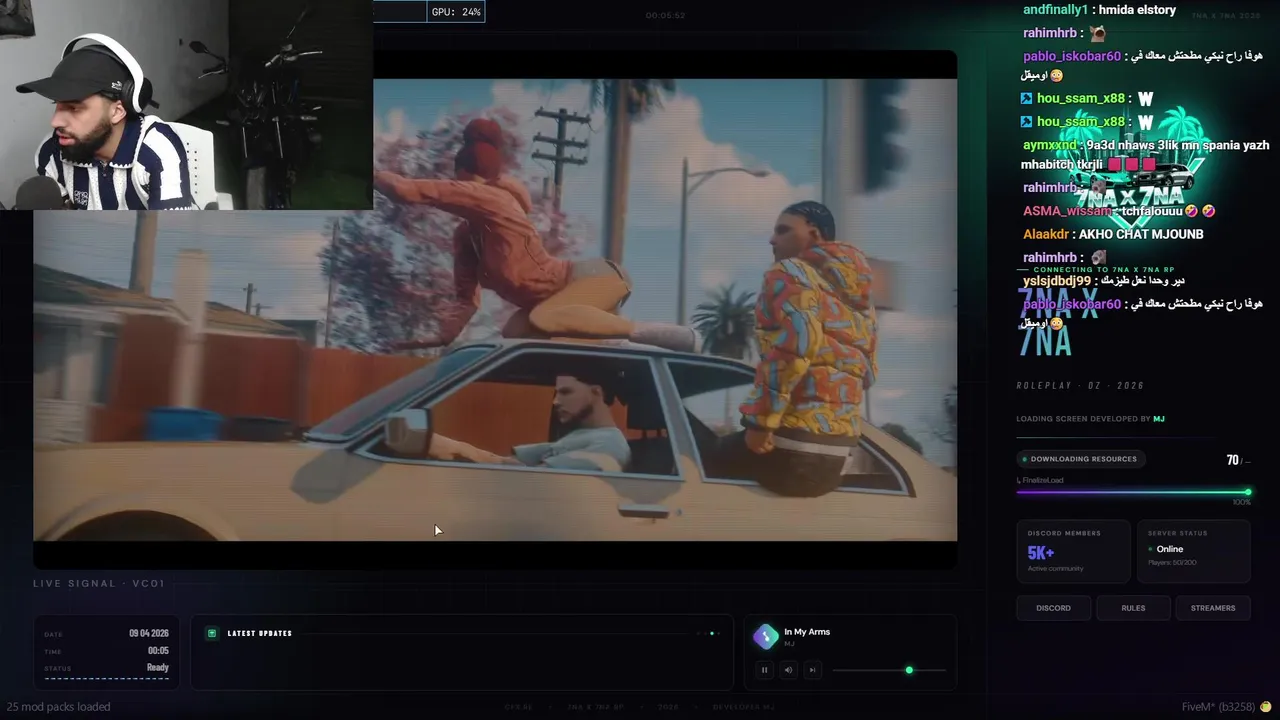Click first hou_ssam_x88 chat badge icon
The image size is (1280, 720).
[1026, 98]
